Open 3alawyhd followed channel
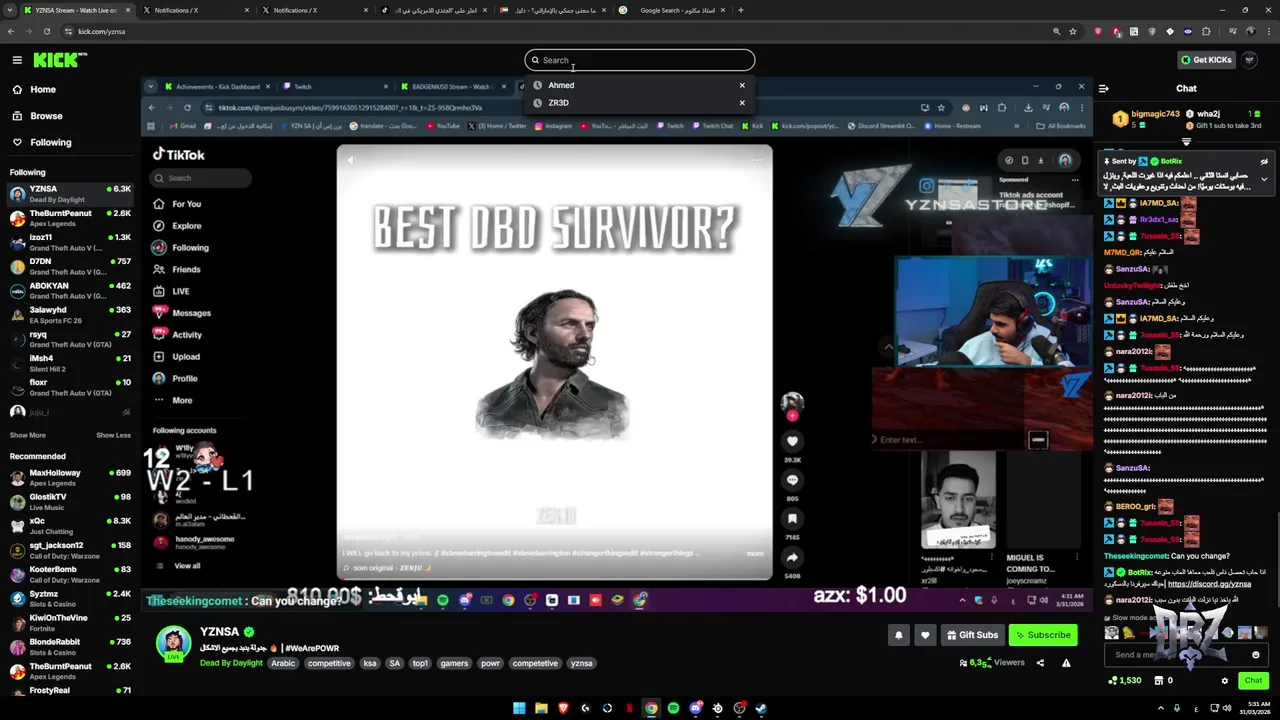Viewport: 1280px width, 720px height. pos(70,314)
